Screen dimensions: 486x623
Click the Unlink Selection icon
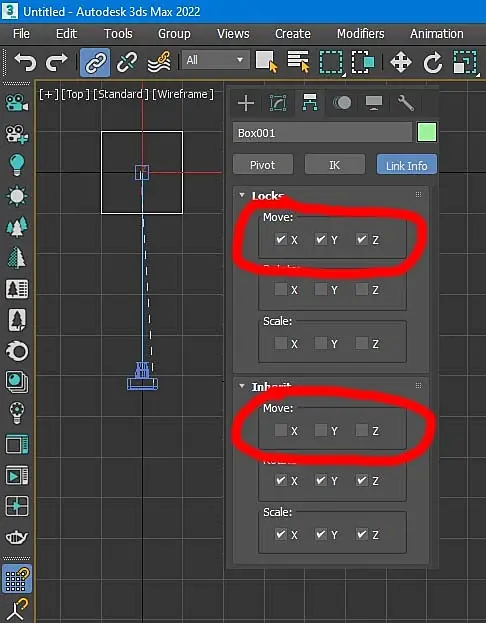point(127,62)
